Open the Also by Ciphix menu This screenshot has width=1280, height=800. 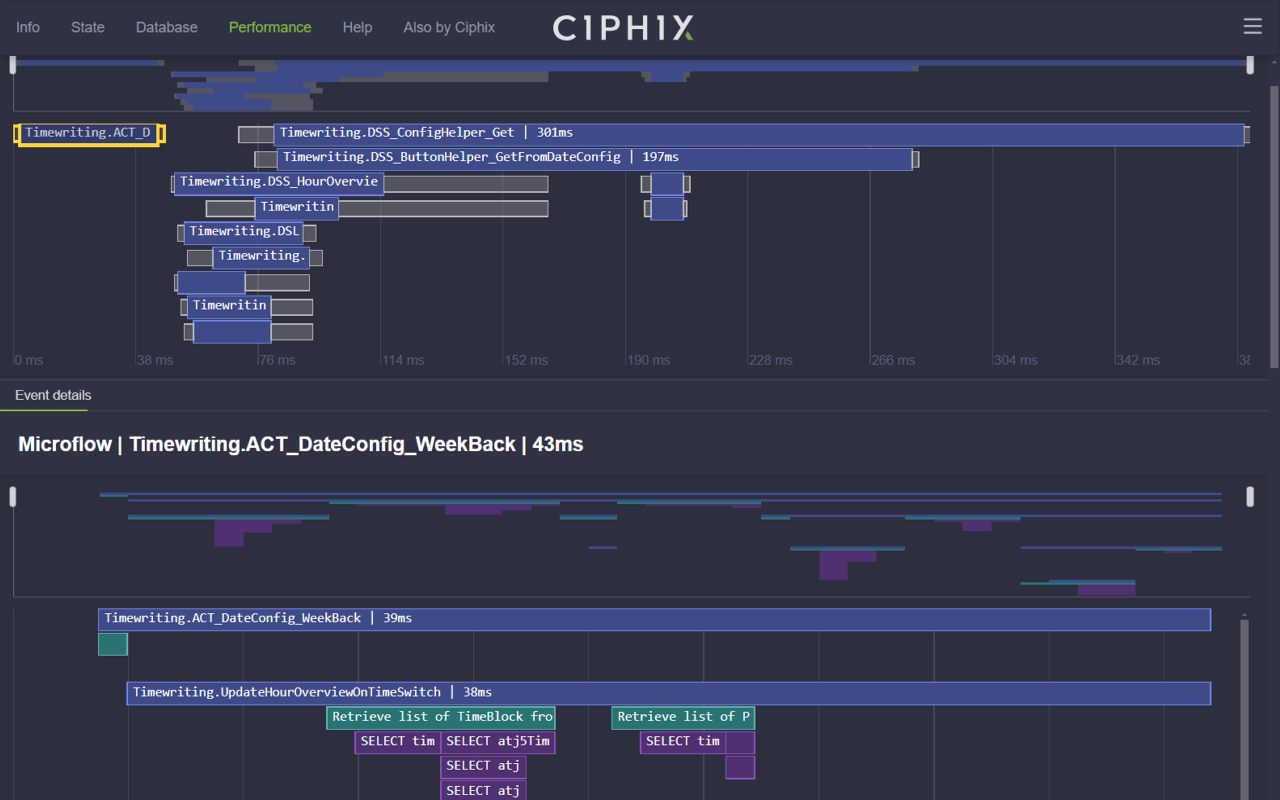pos(448,27)
